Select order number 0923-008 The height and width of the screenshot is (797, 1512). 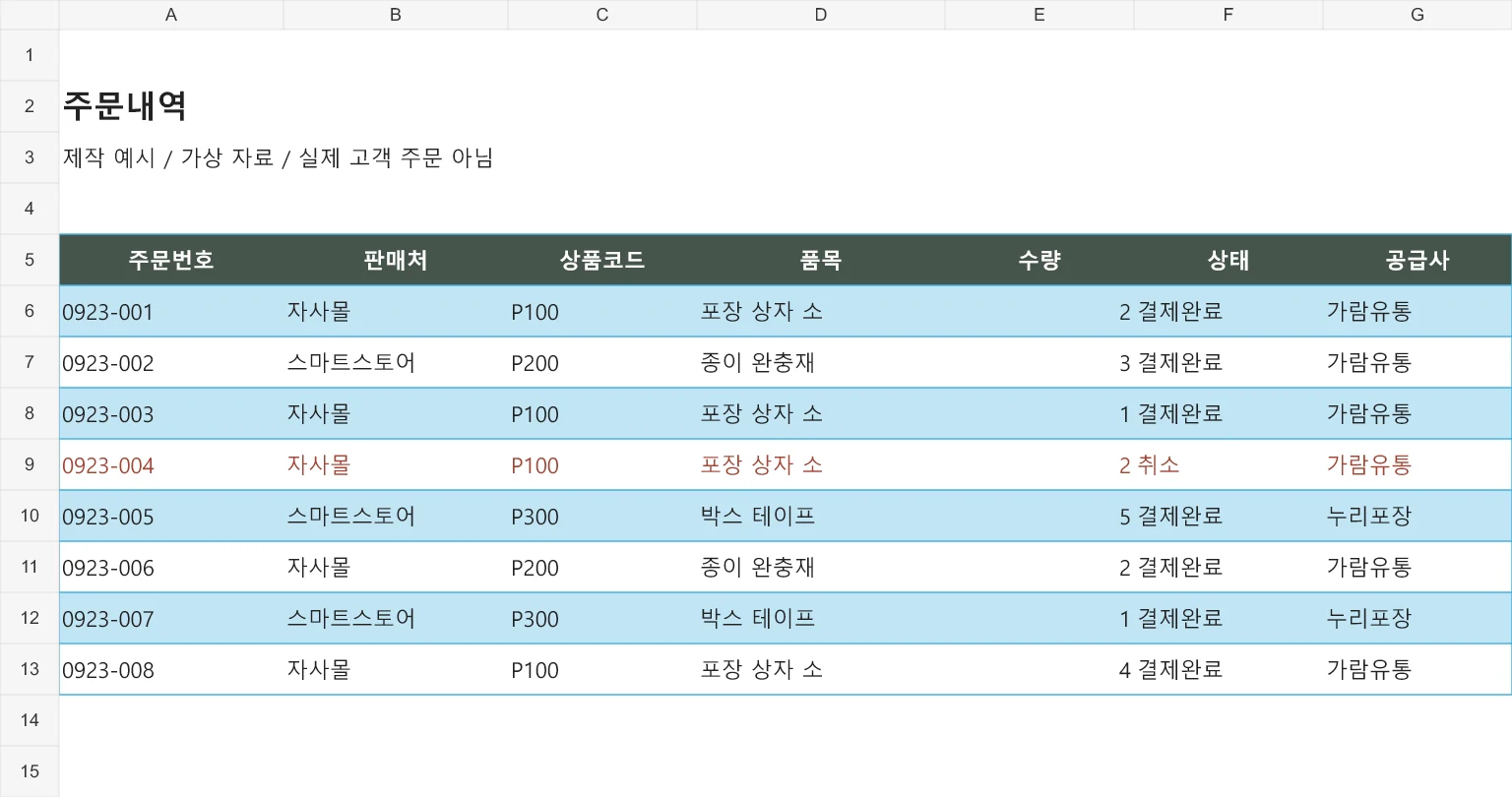[171, 669]
